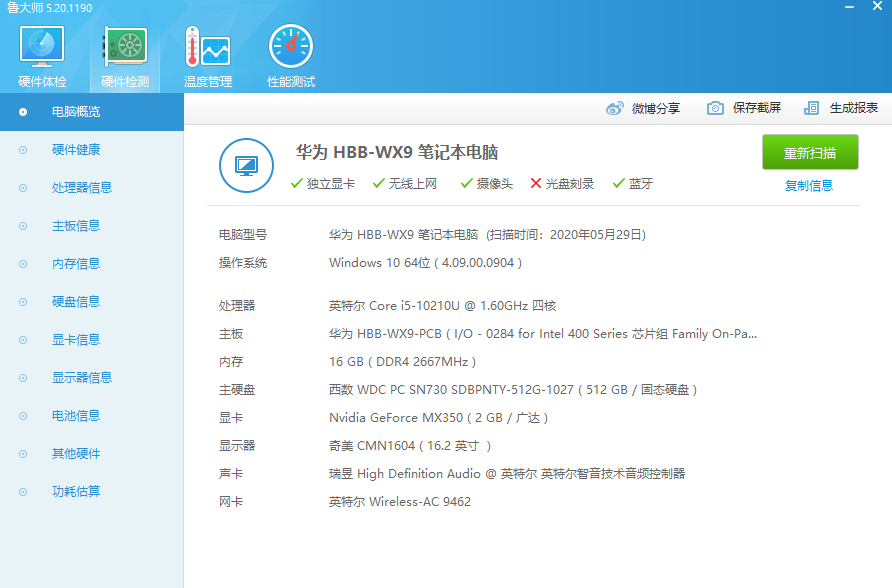Click the 鲁大师 5.20.1190 window title
The width and height of the screenshot is (892, 588).
(x=49, y=8)
